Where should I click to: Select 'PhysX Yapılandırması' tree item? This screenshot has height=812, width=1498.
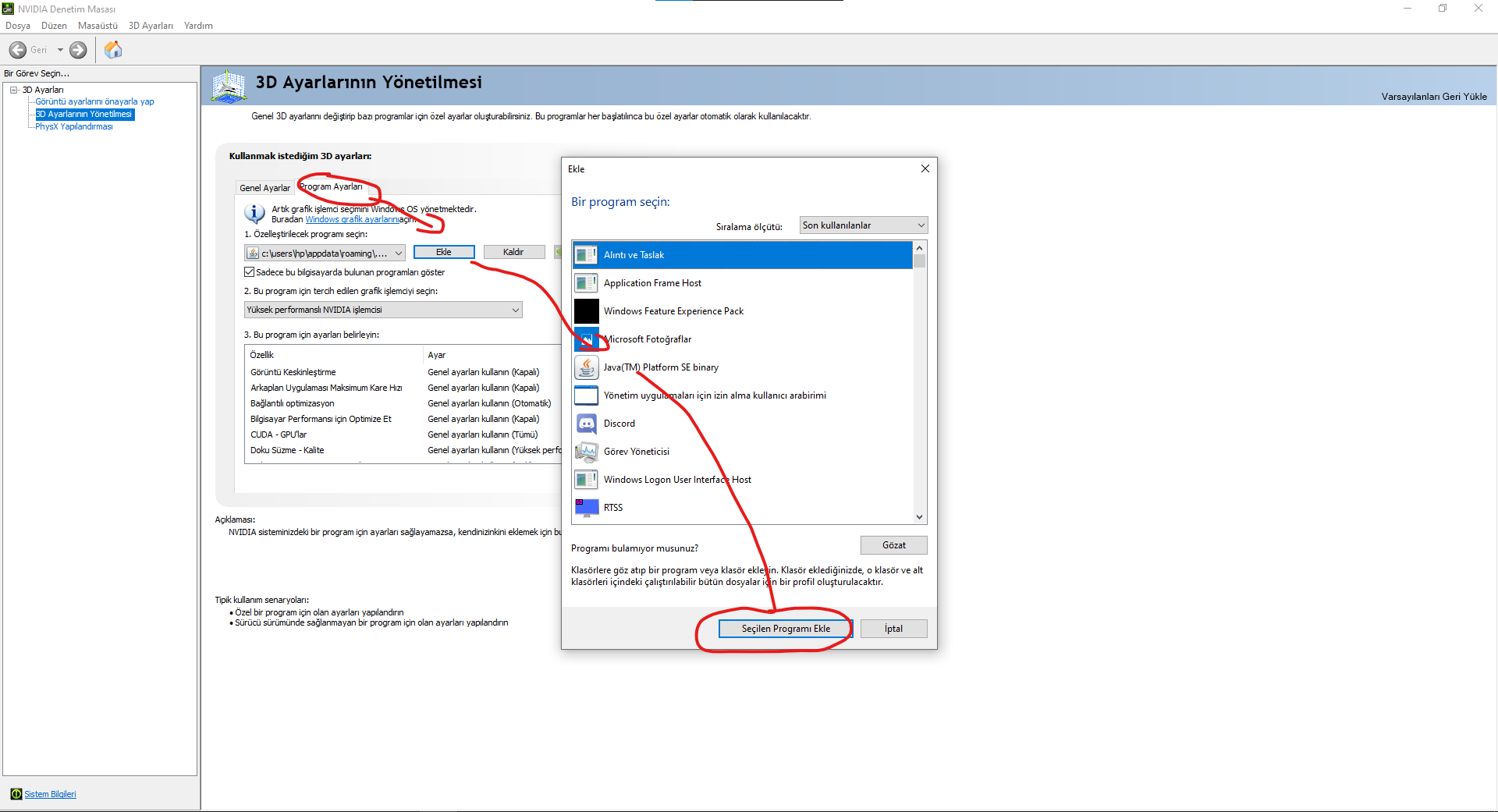click(73, 126)
